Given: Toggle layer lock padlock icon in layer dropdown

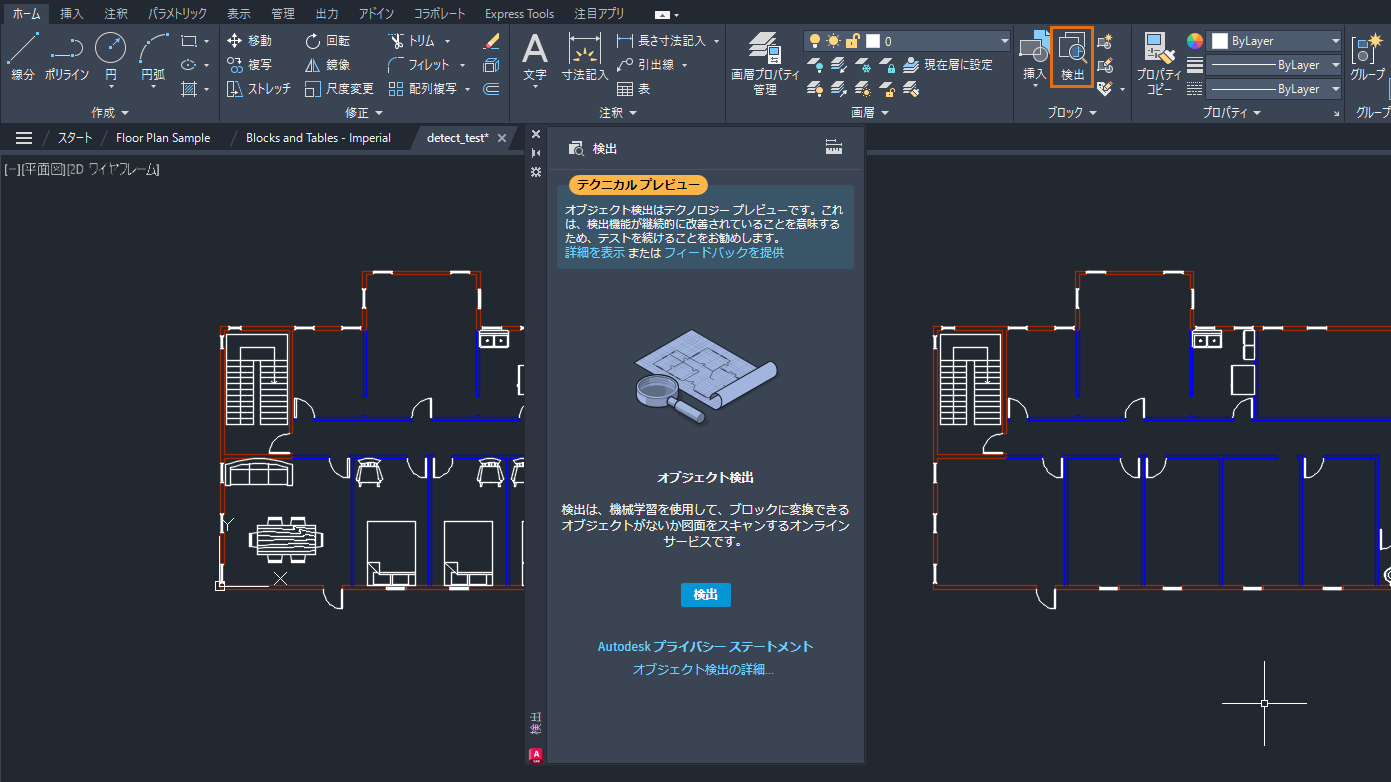Looking at the screenshot, I should point(852,41).
